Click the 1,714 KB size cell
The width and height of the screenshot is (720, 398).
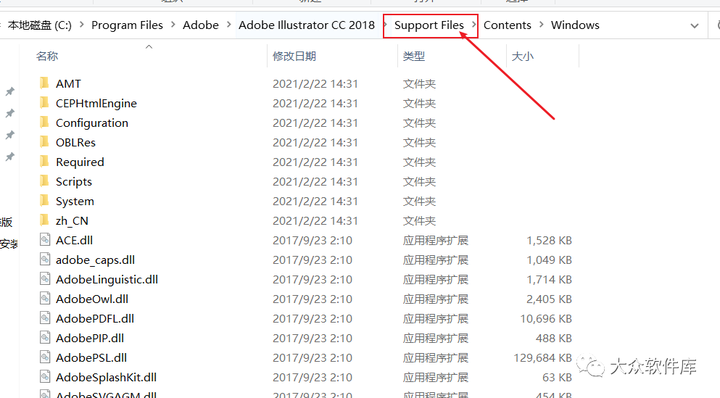549,279
